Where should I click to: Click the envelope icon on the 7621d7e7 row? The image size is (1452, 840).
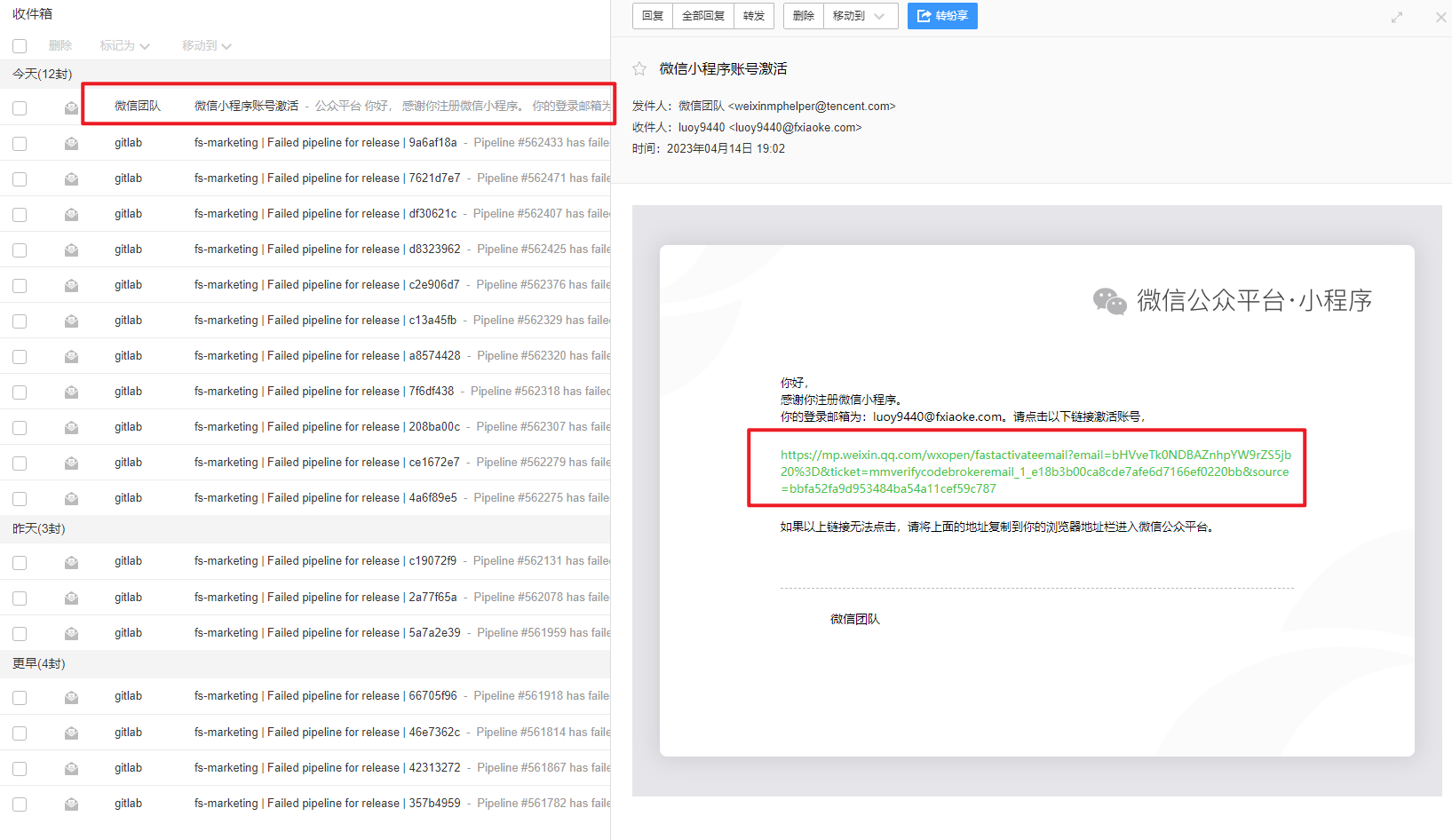(x=71, y=178)
